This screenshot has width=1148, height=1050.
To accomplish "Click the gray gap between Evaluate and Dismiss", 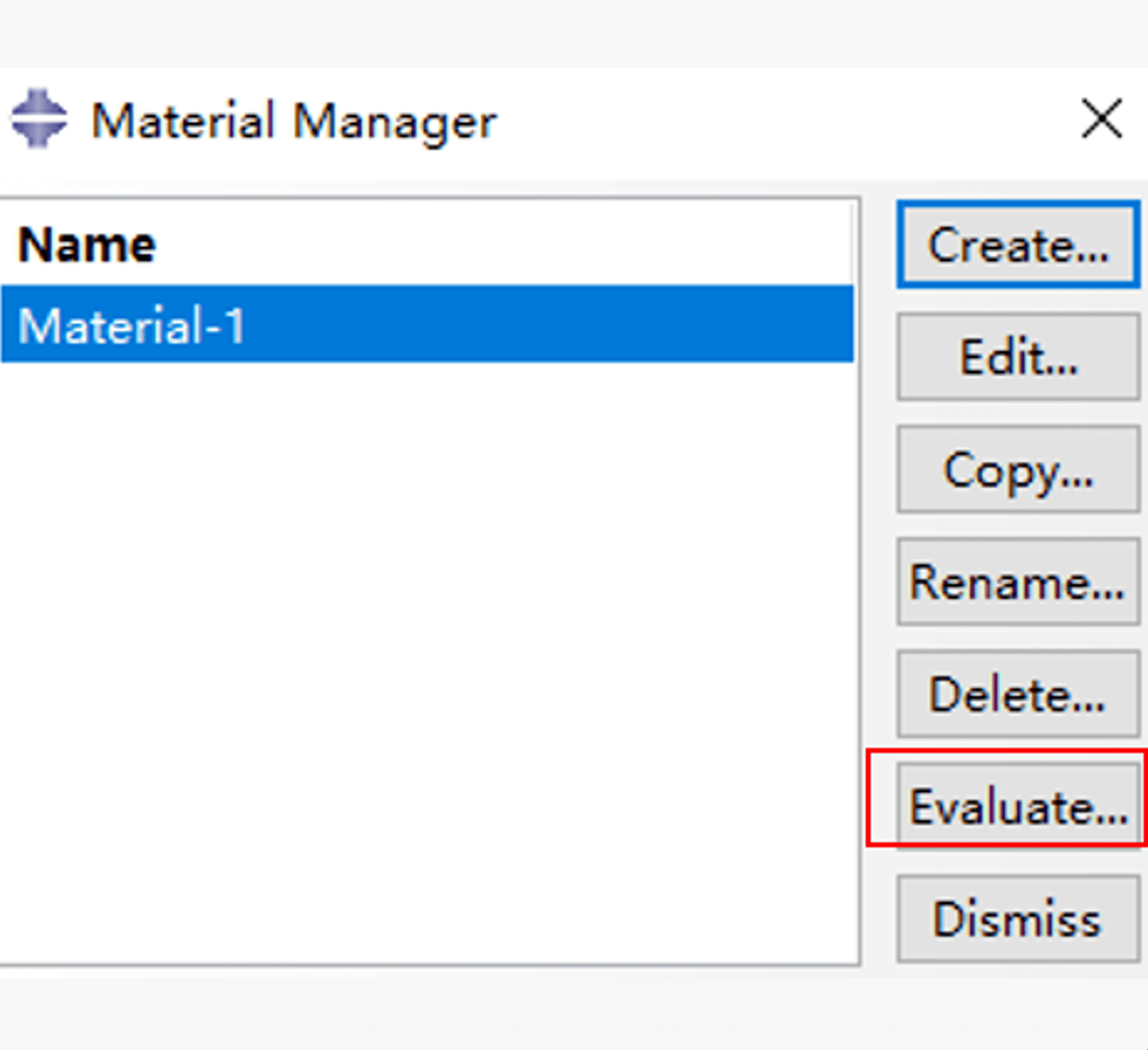I will pos(1018,863).
